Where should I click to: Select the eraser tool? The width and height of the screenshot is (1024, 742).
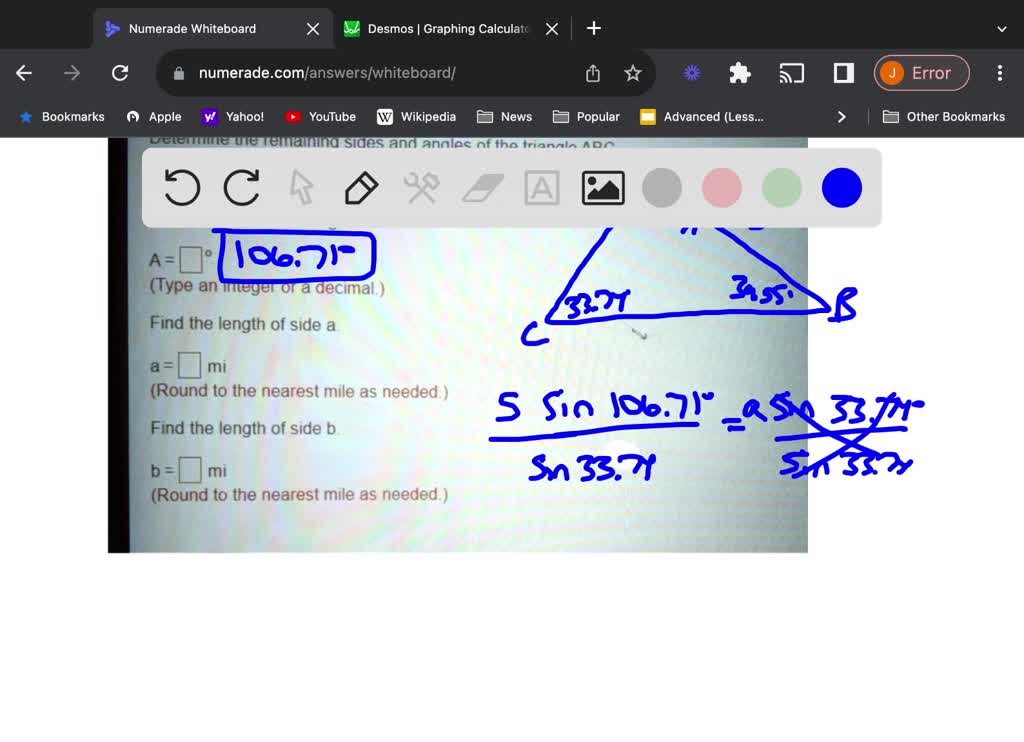click(481, 187)
